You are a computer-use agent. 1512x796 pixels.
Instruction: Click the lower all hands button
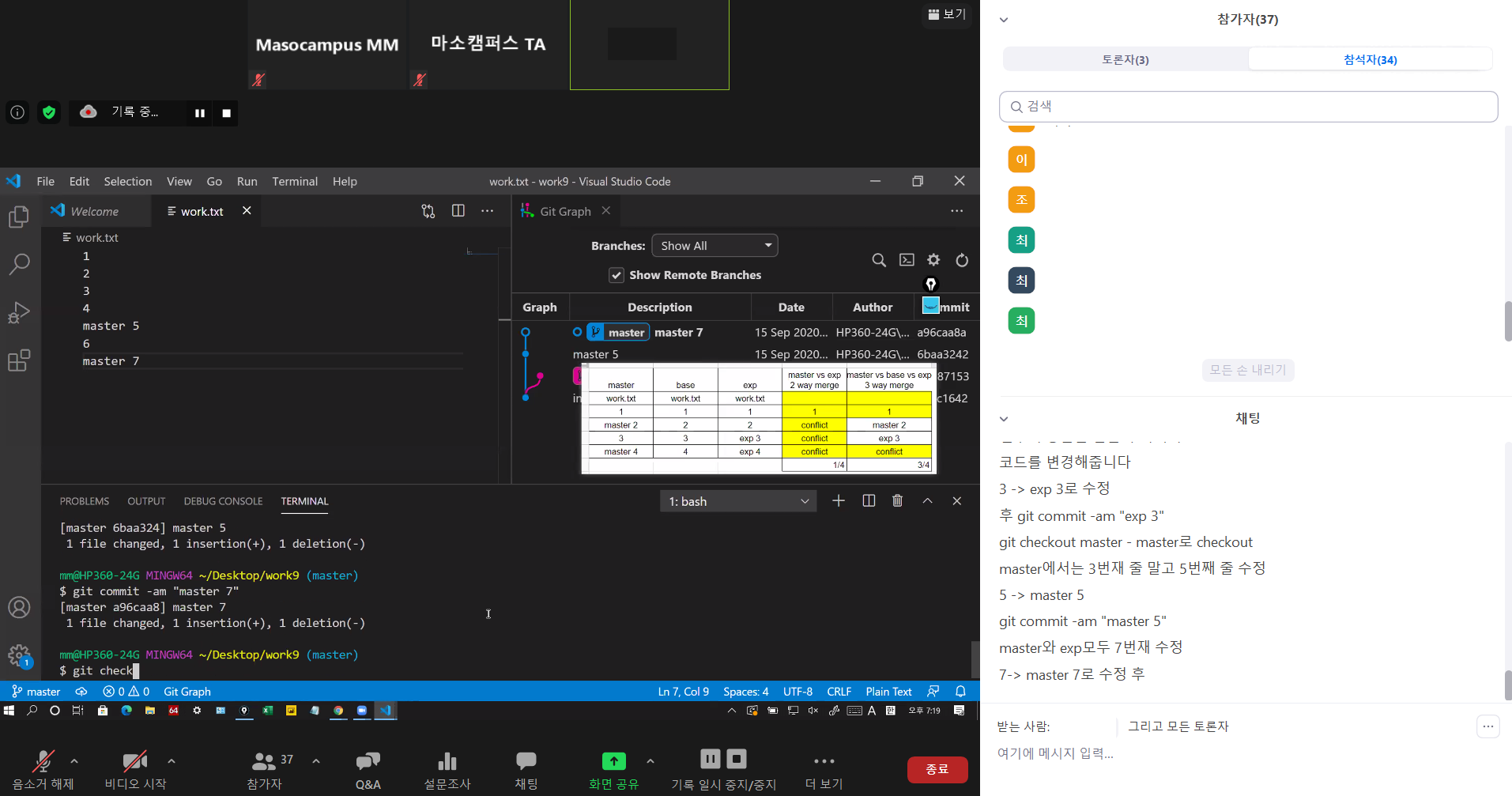click(x=1247, y=370)
